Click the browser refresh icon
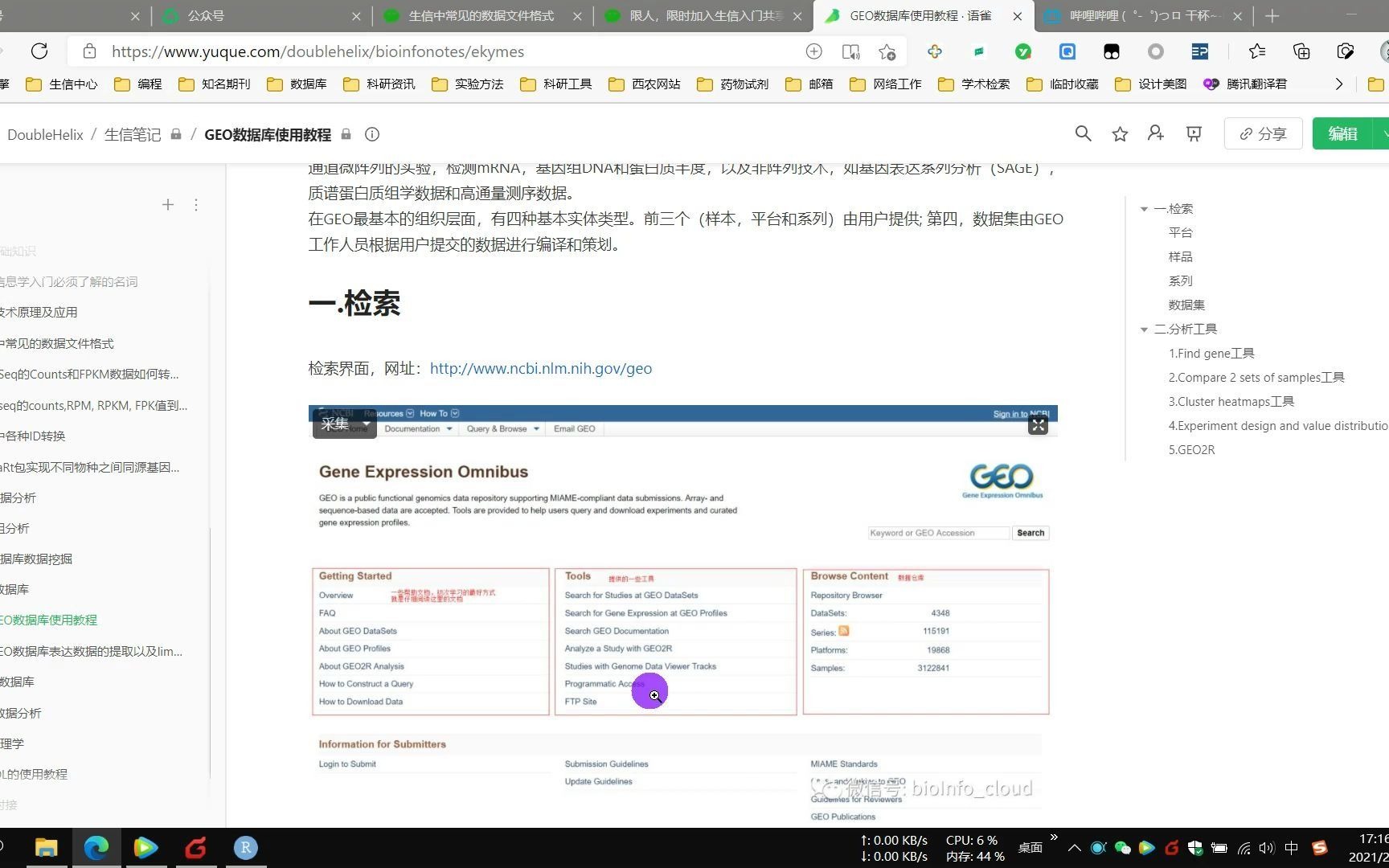Screen dimensions: 1389x868 [39, 51]
